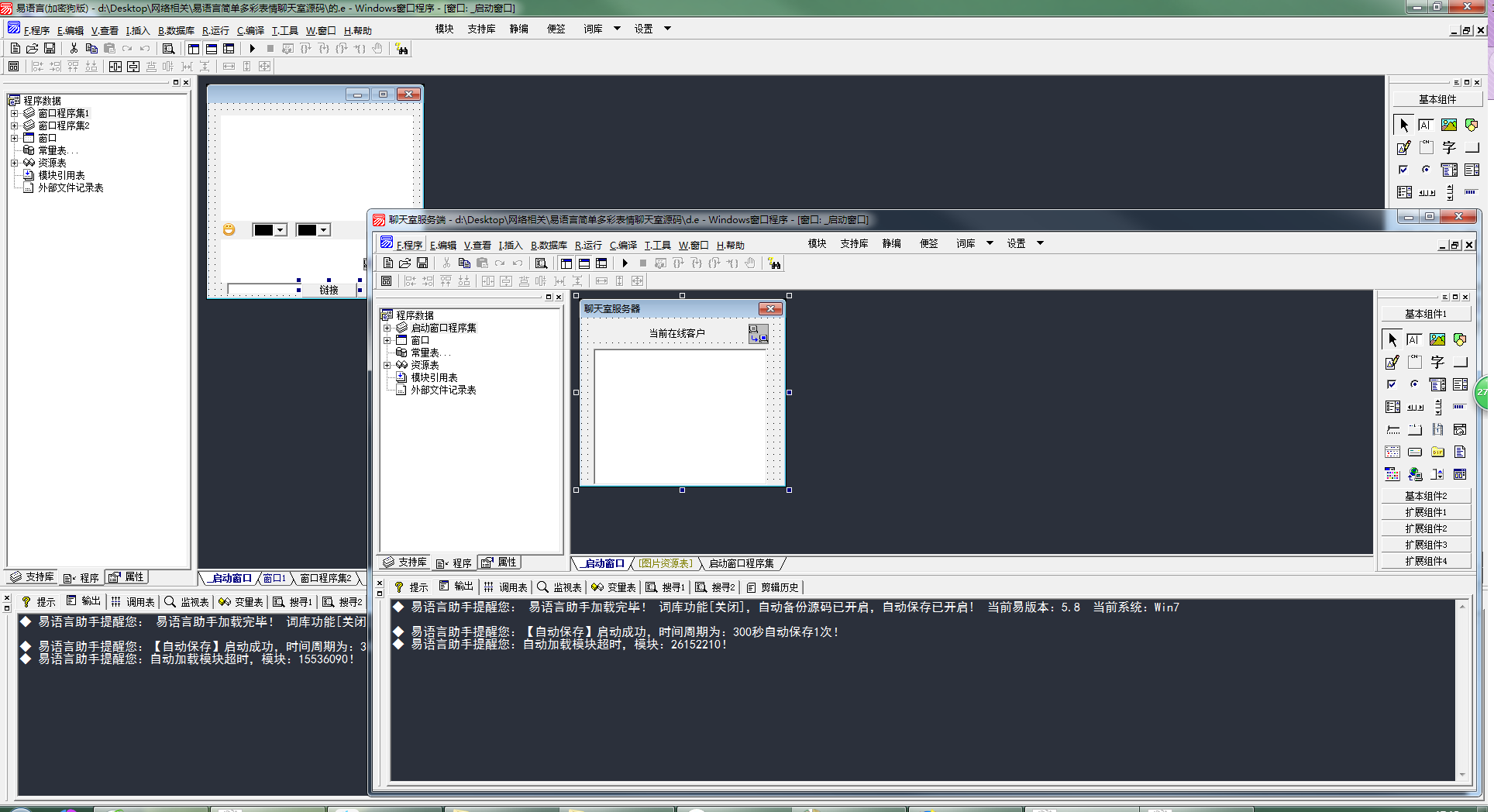Click the 链接 button on the chat form

[x=329, y=290]
